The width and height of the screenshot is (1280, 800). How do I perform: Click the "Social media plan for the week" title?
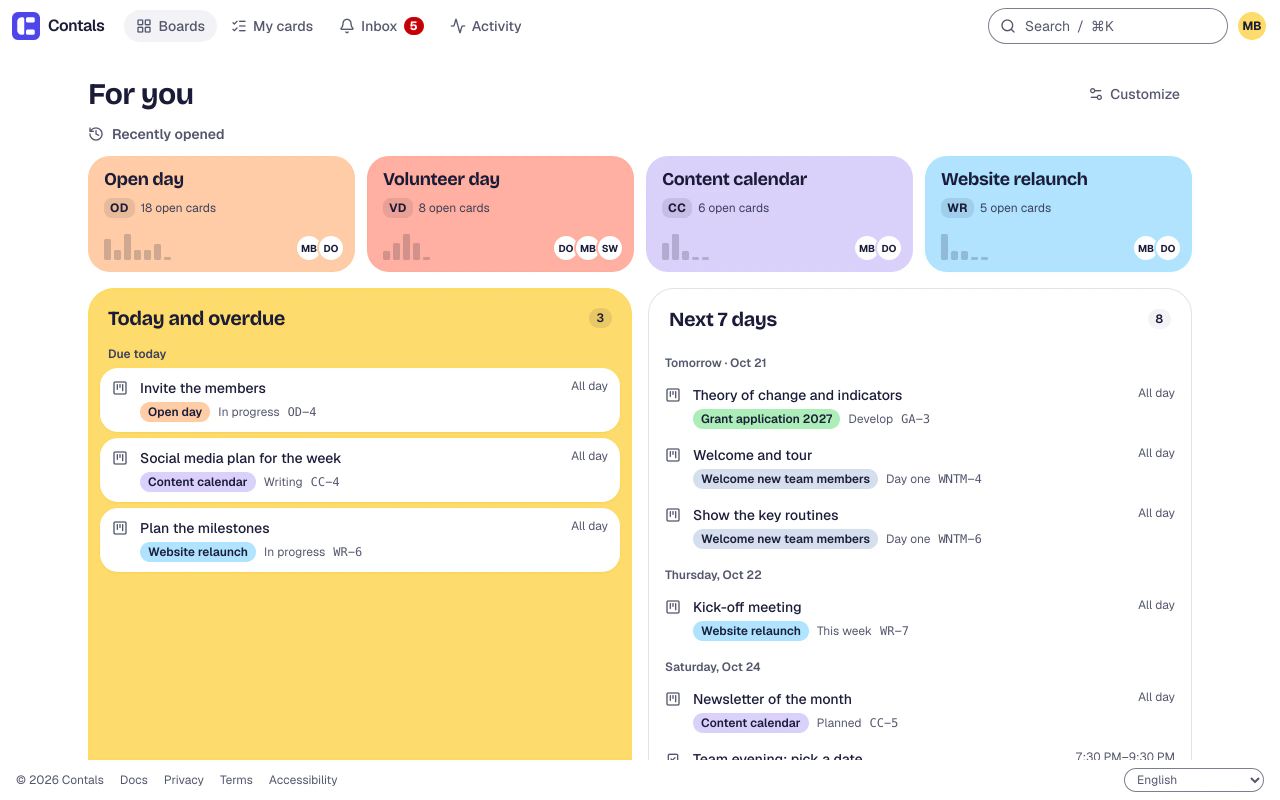[240, 458]
